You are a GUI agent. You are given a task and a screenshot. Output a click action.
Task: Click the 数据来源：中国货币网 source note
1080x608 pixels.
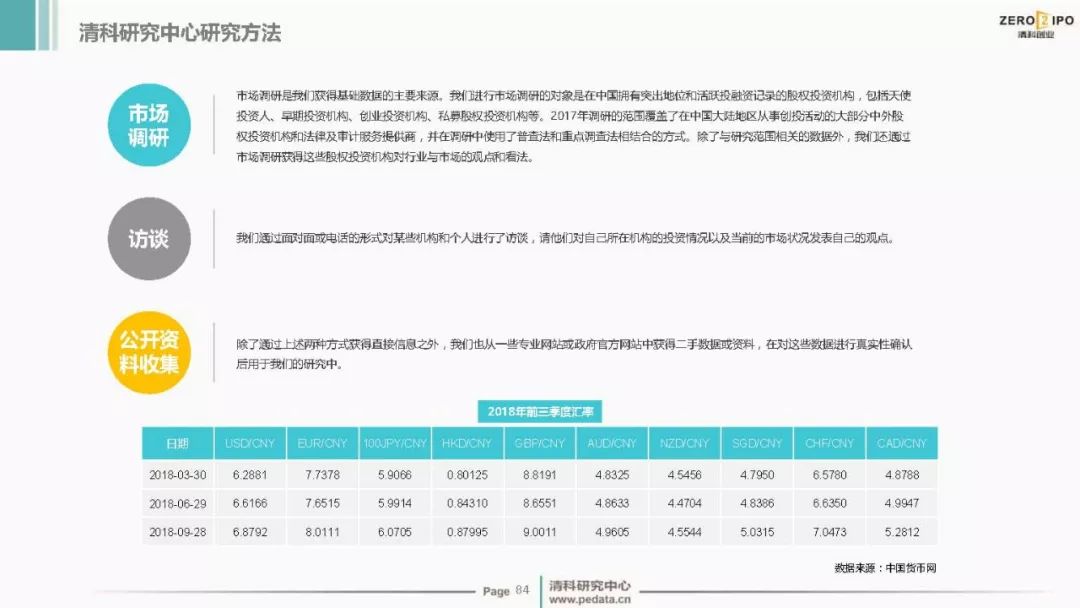click(885, 568)
